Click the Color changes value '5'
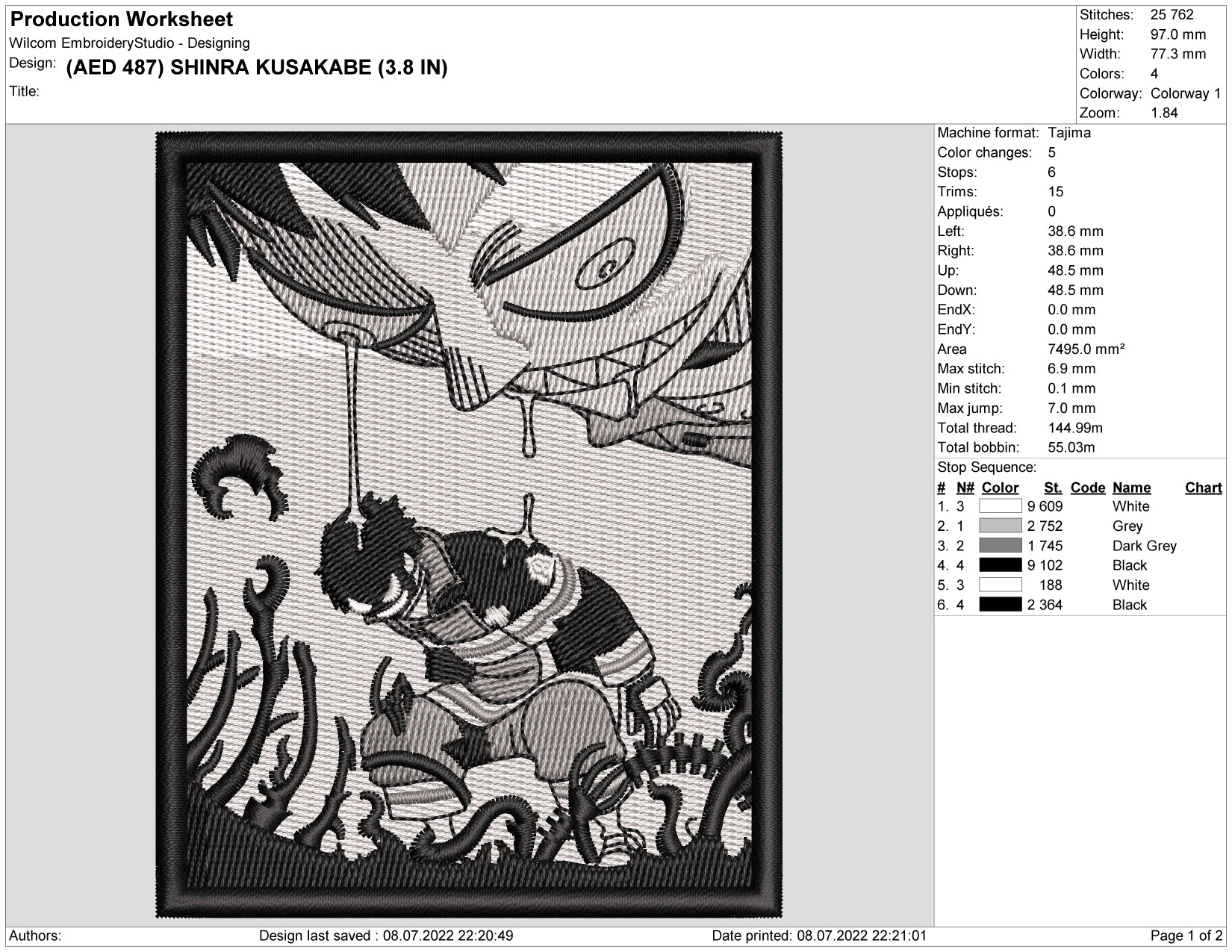The width and height of the screenshot is (1232, 952). (1051, 152)
